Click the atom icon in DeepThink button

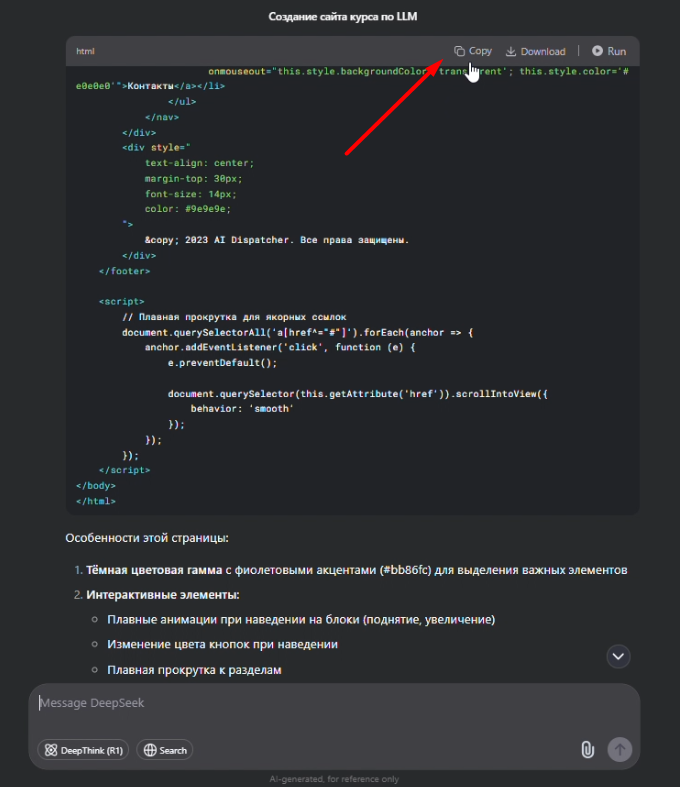tap(51, 750)
